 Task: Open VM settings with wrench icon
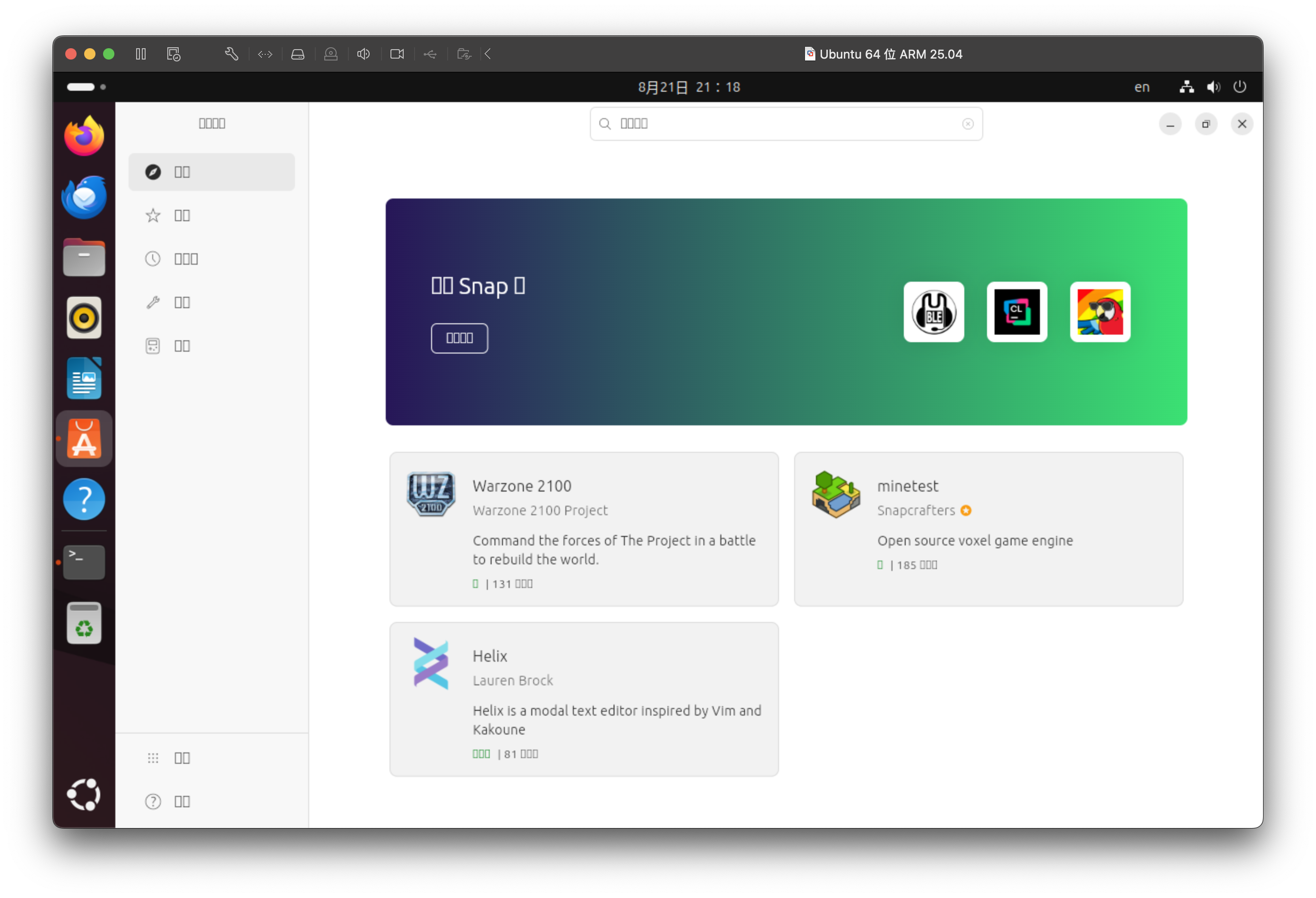click(x=232, y=54)
